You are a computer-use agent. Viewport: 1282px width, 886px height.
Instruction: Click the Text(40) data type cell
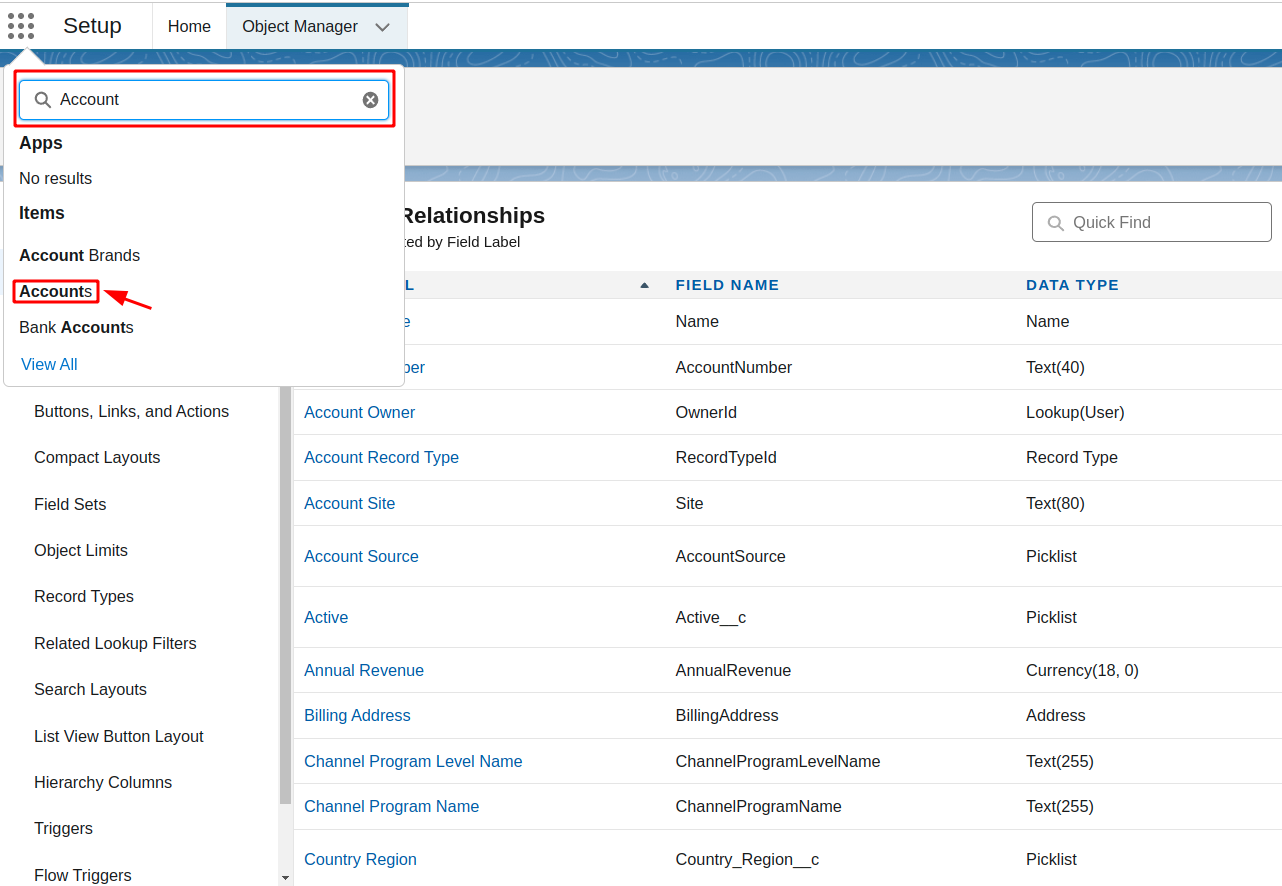pos(1055,367)
